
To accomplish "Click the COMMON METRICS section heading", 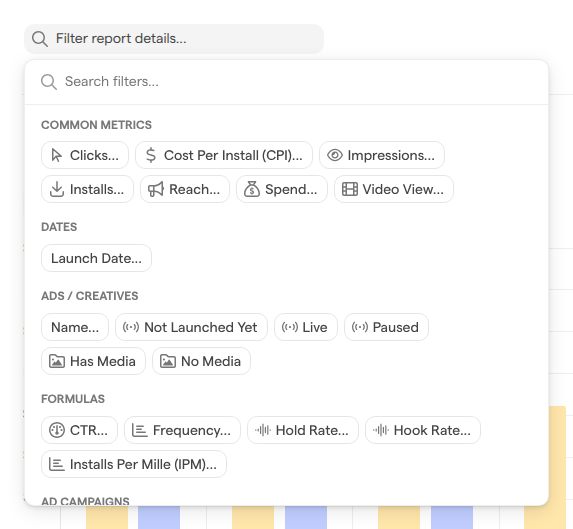I will (x=96, y=125).
